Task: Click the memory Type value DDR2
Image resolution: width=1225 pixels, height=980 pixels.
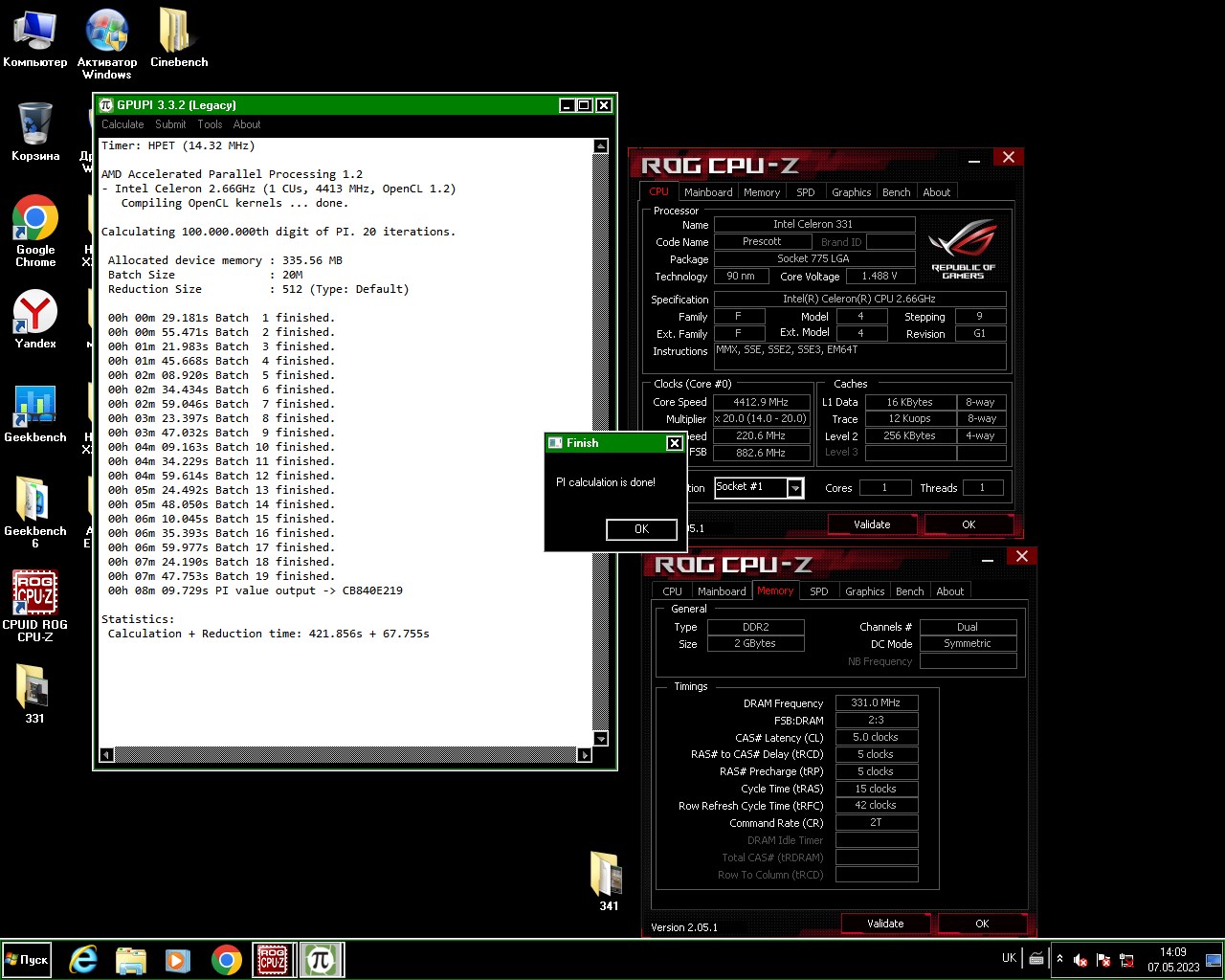Action: point(756,627)
